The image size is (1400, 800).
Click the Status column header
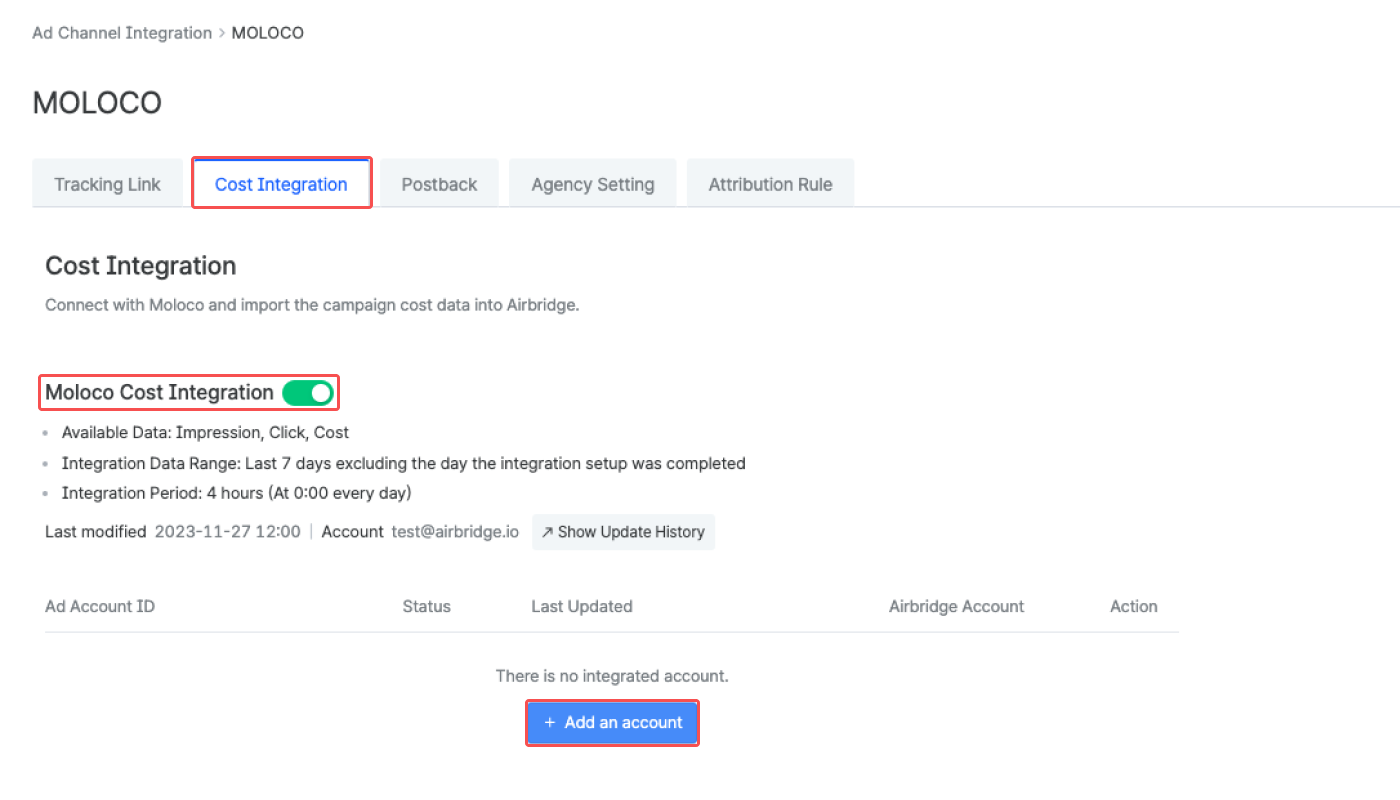[427, 606]
